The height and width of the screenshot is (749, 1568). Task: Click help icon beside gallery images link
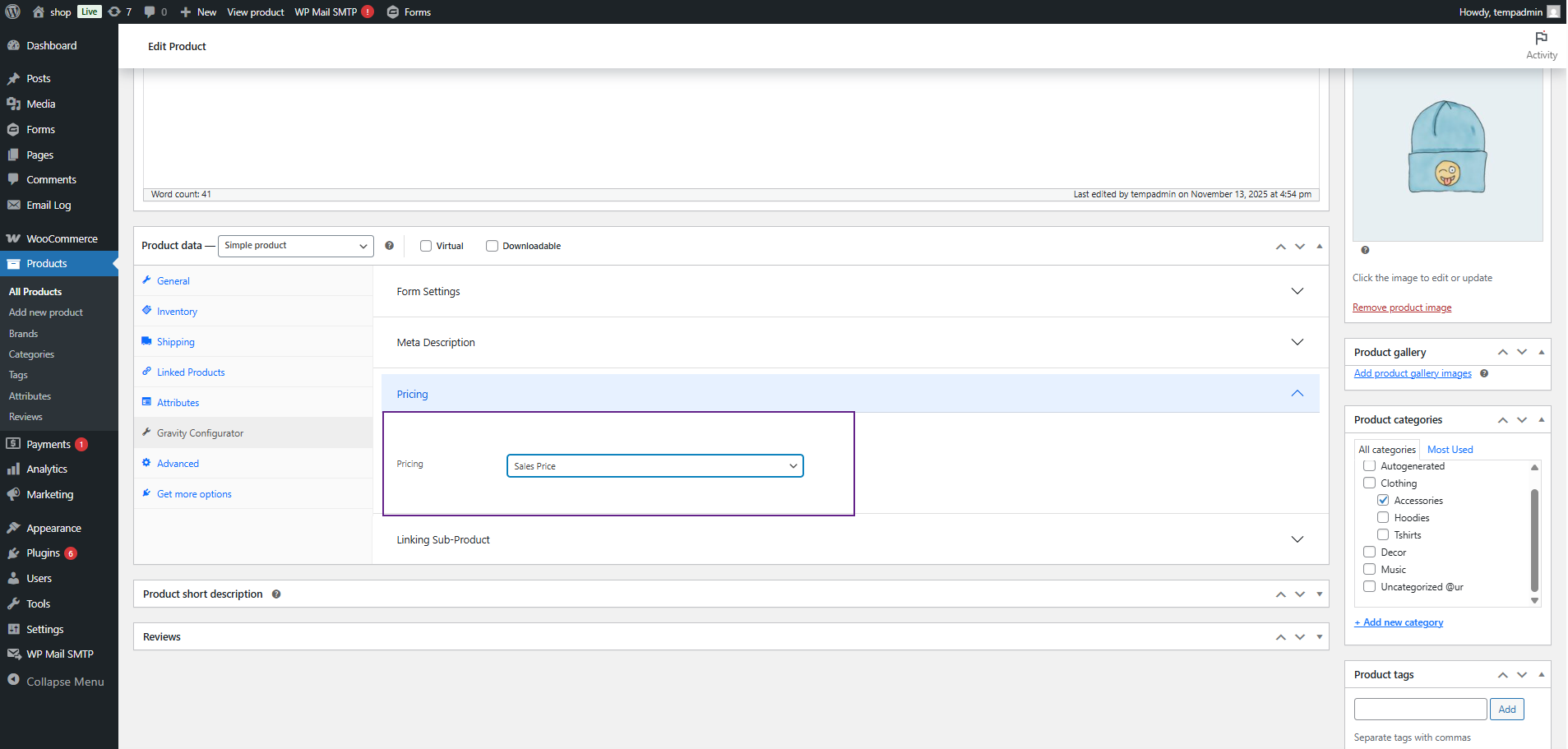tap(1484, 373)
